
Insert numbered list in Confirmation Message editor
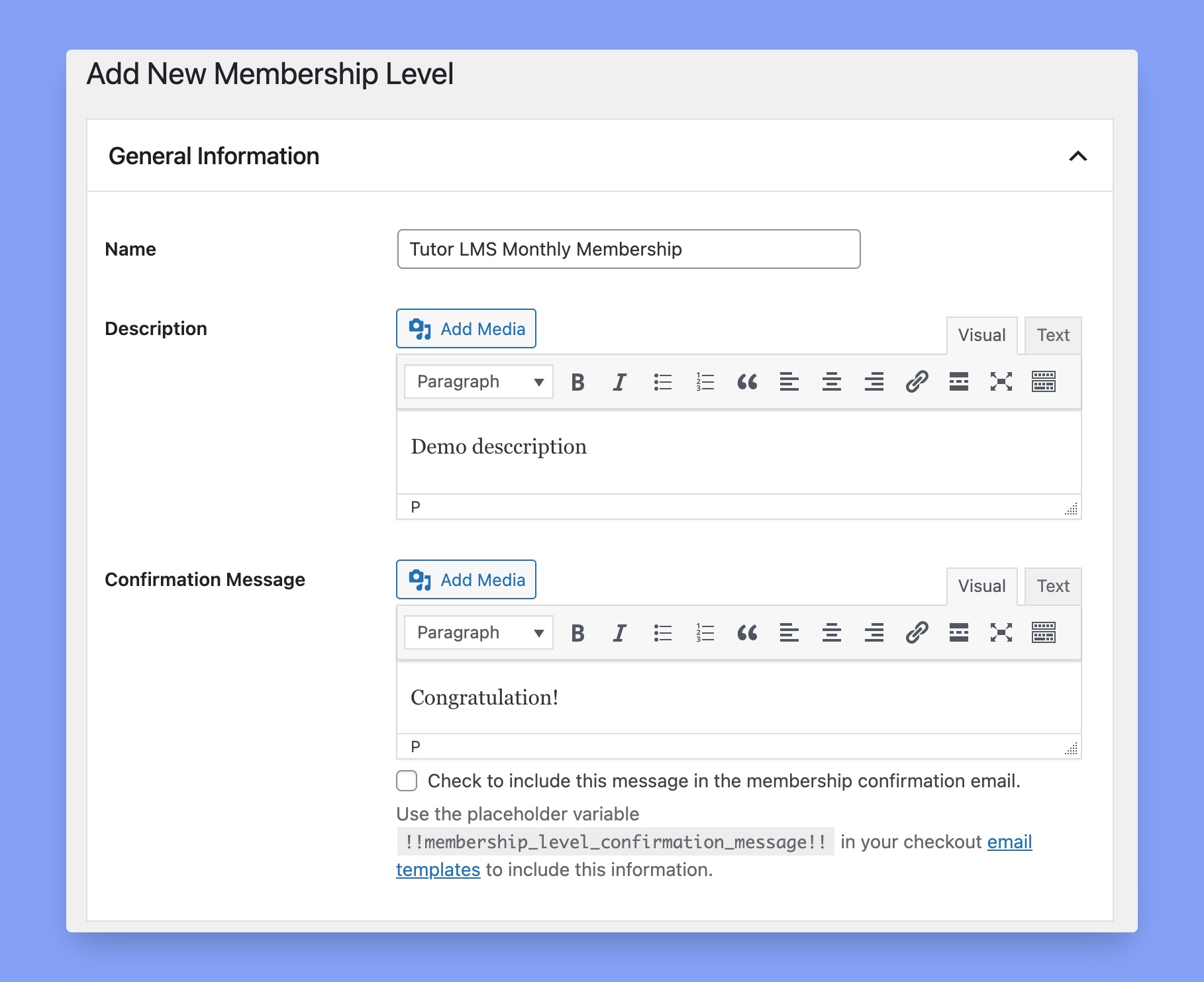705,633
